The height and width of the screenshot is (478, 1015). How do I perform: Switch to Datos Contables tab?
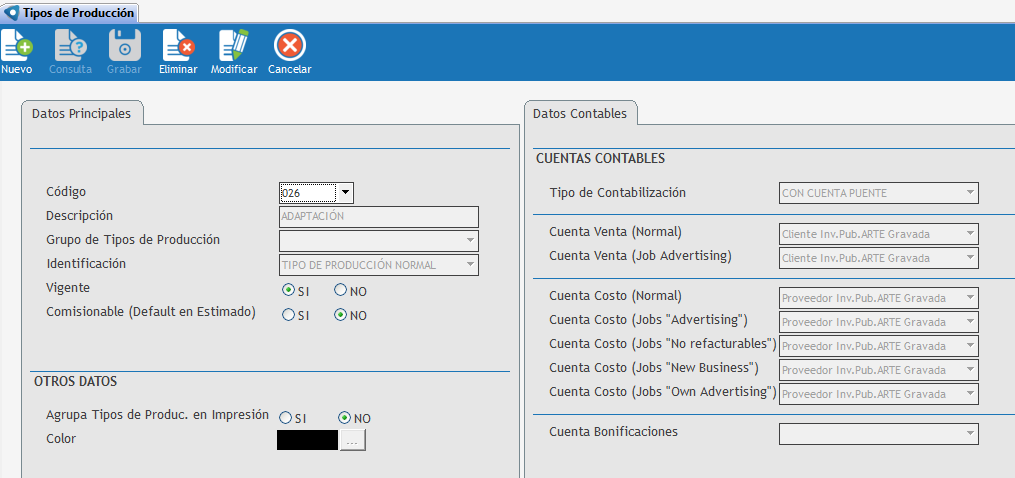(x=580, y=114)
